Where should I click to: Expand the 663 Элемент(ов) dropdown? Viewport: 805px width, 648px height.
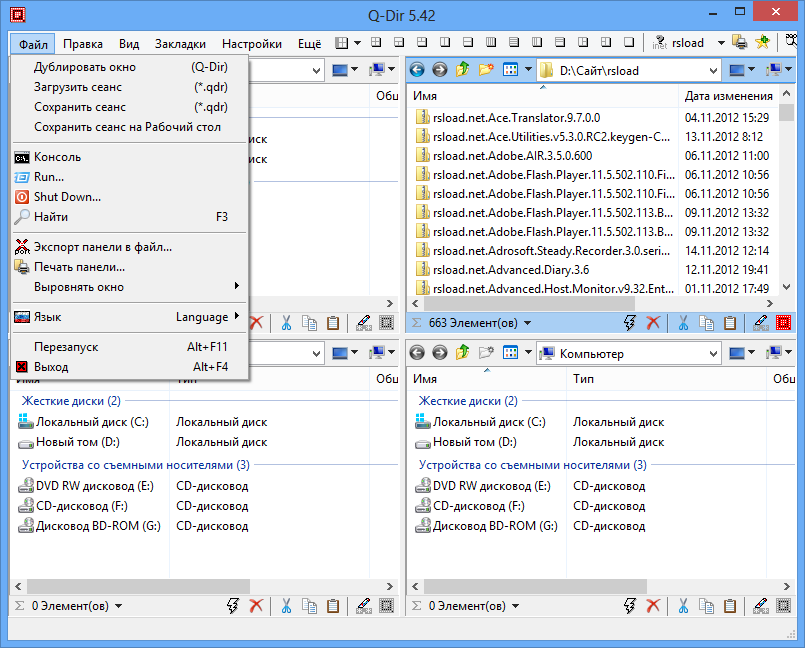pos(527,323)
